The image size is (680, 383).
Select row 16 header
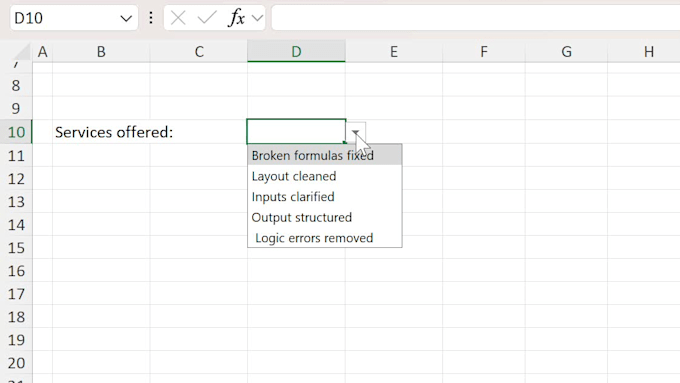pyautogui.click(x=16, y=271)
